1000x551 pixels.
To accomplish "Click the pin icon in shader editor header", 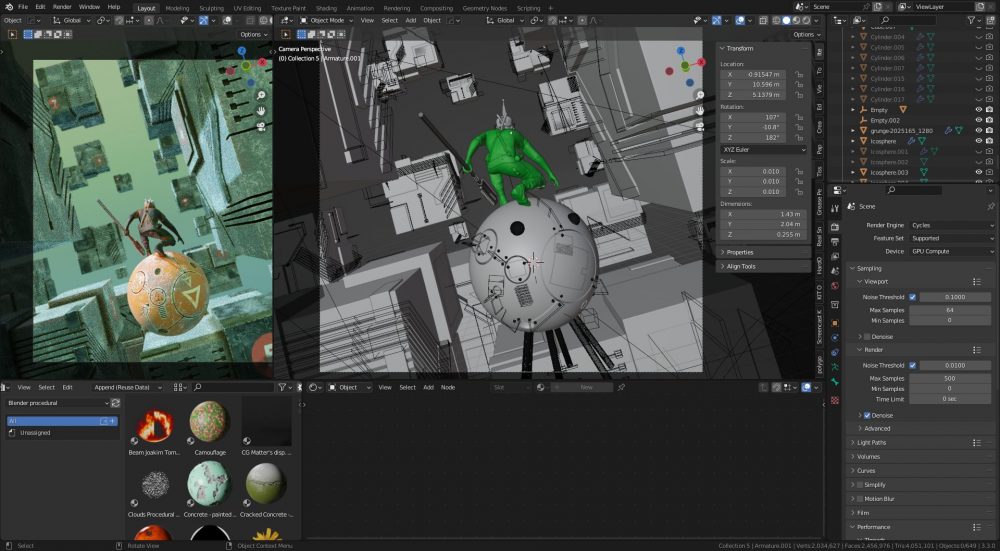I will [x=621, y=387].
